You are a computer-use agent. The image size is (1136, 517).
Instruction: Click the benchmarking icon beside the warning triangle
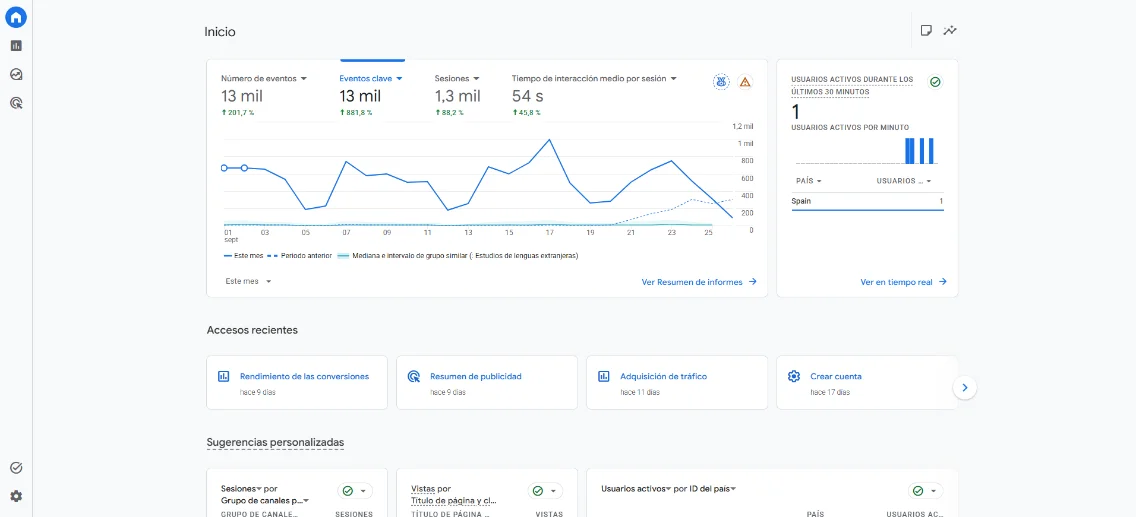[720, 83]
